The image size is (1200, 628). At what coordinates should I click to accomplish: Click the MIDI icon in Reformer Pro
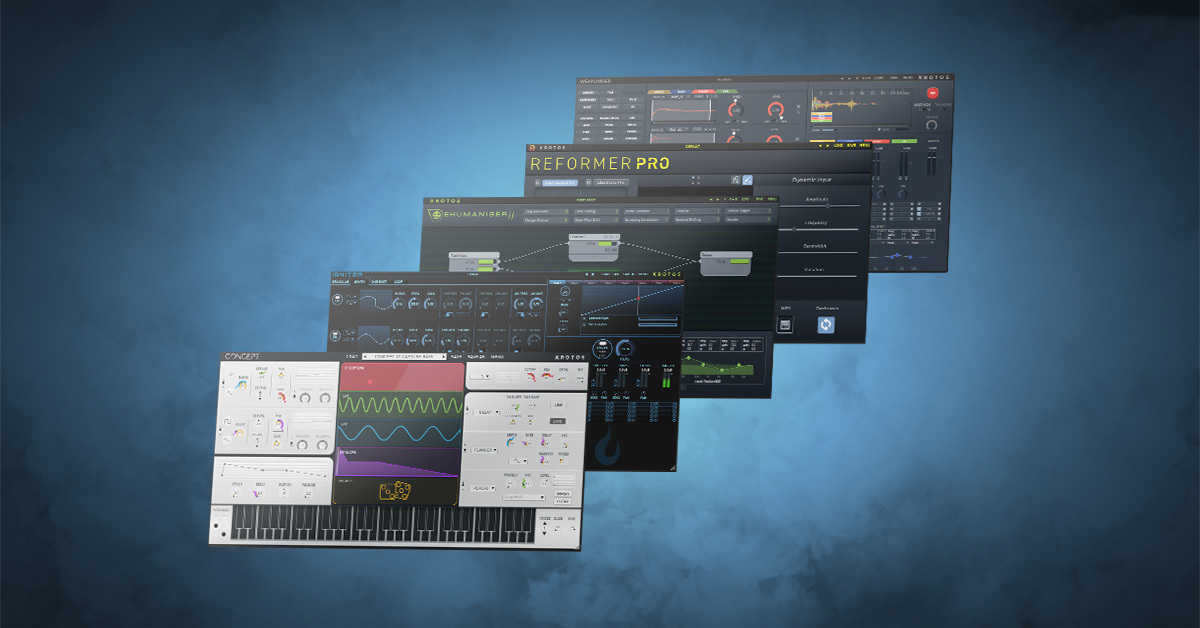[786, 325]
